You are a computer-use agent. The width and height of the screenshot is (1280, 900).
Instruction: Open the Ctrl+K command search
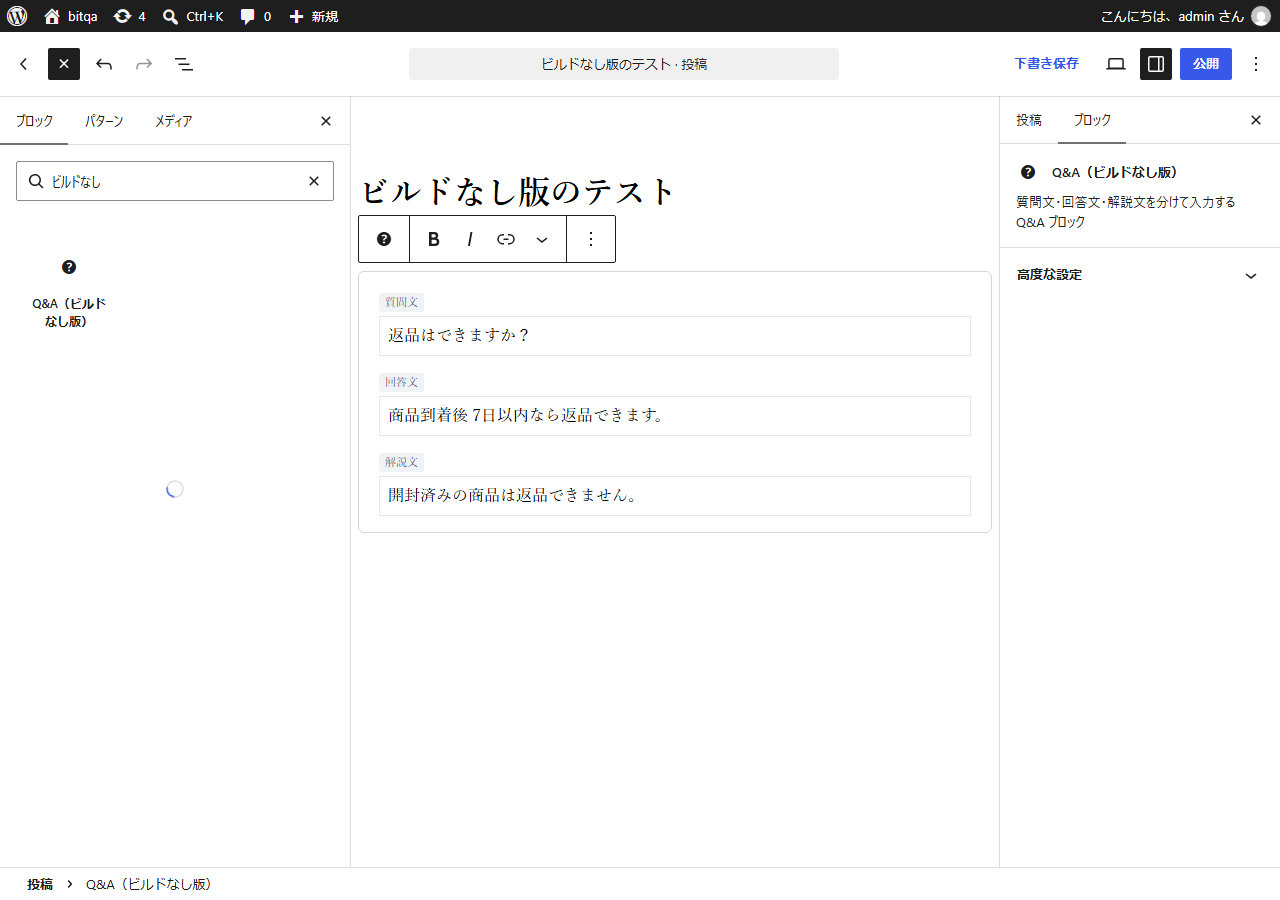point(193,16)
